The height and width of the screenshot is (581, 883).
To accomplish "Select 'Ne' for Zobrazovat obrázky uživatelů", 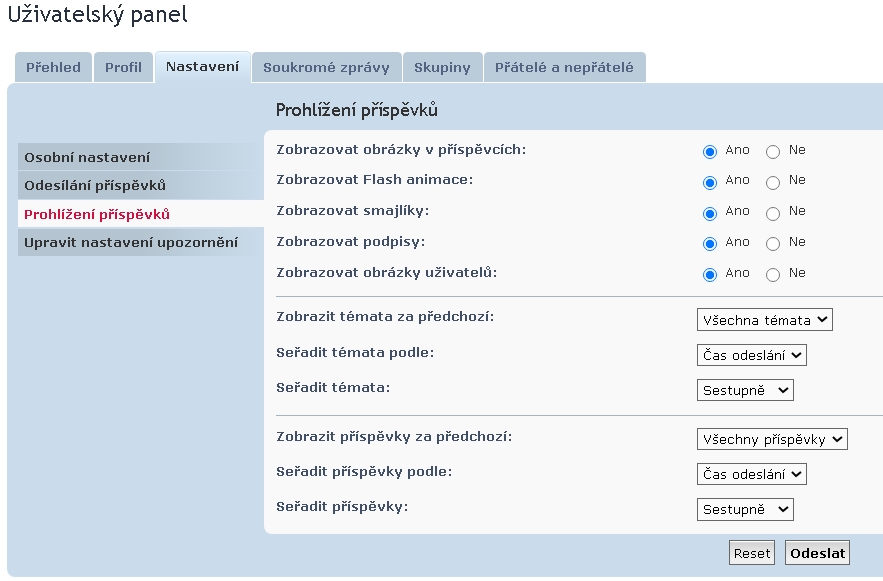I will coord(773,274).
